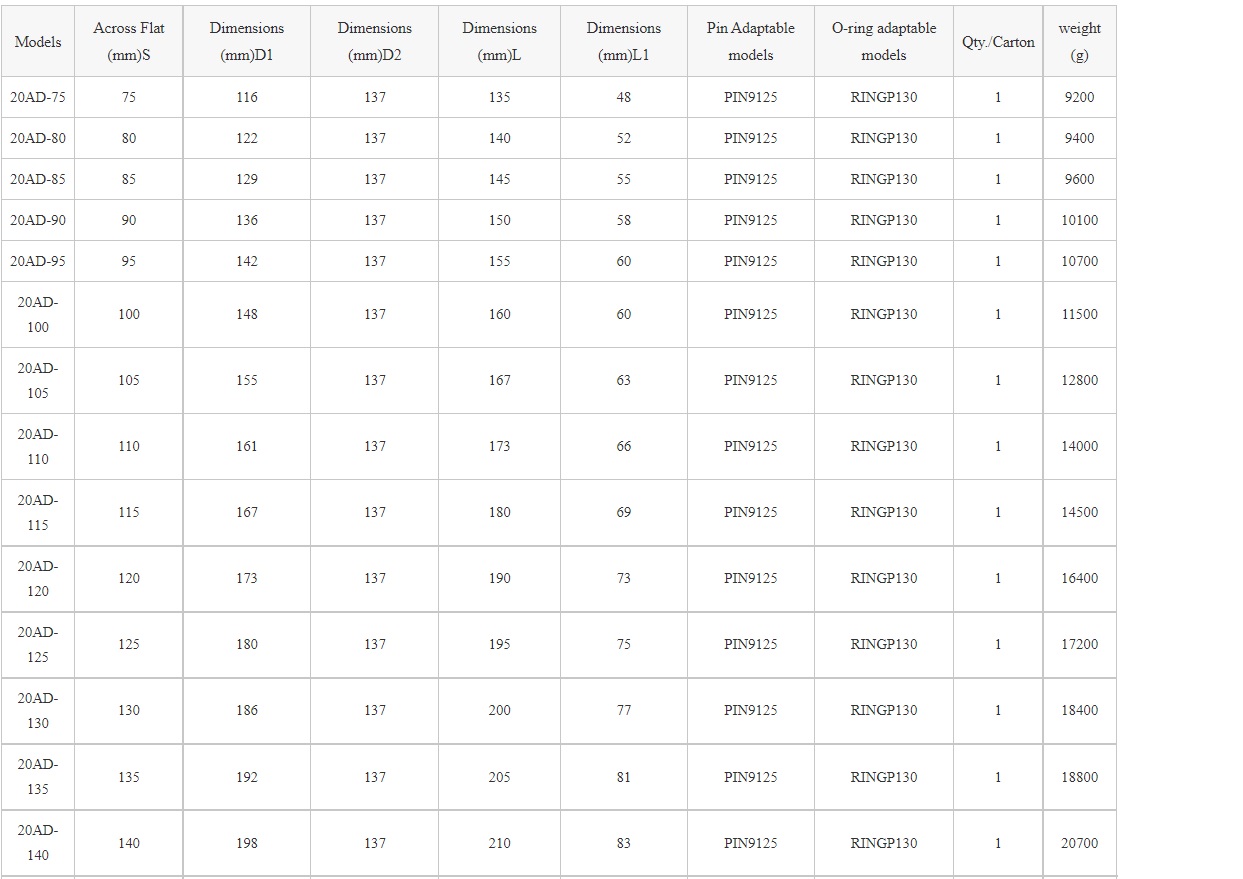The image size is (1243, 879).
Task: Click D1 value 116 for 20AD-75
Action: click(247, 97)
